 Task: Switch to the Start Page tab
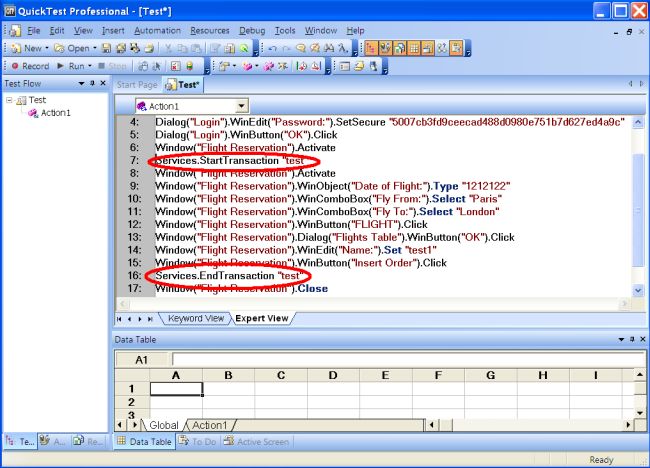[137, 85]
